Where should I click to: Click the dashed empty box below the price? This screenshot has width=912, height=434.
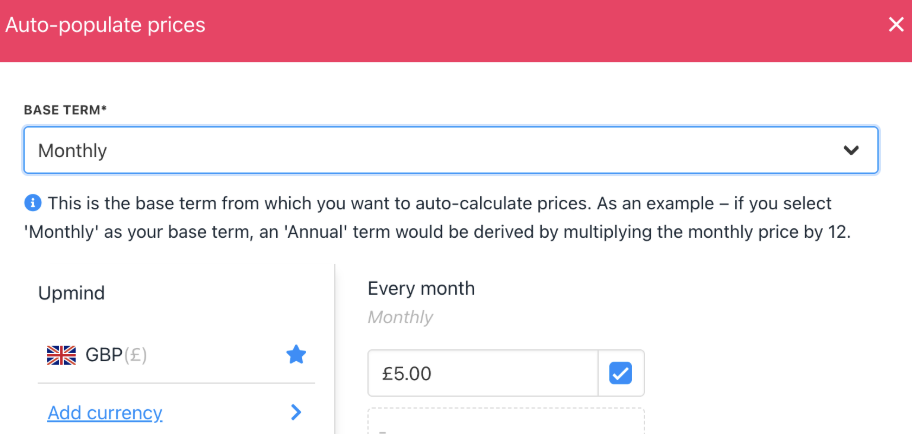pyautogui.click(x=506, y=421)
